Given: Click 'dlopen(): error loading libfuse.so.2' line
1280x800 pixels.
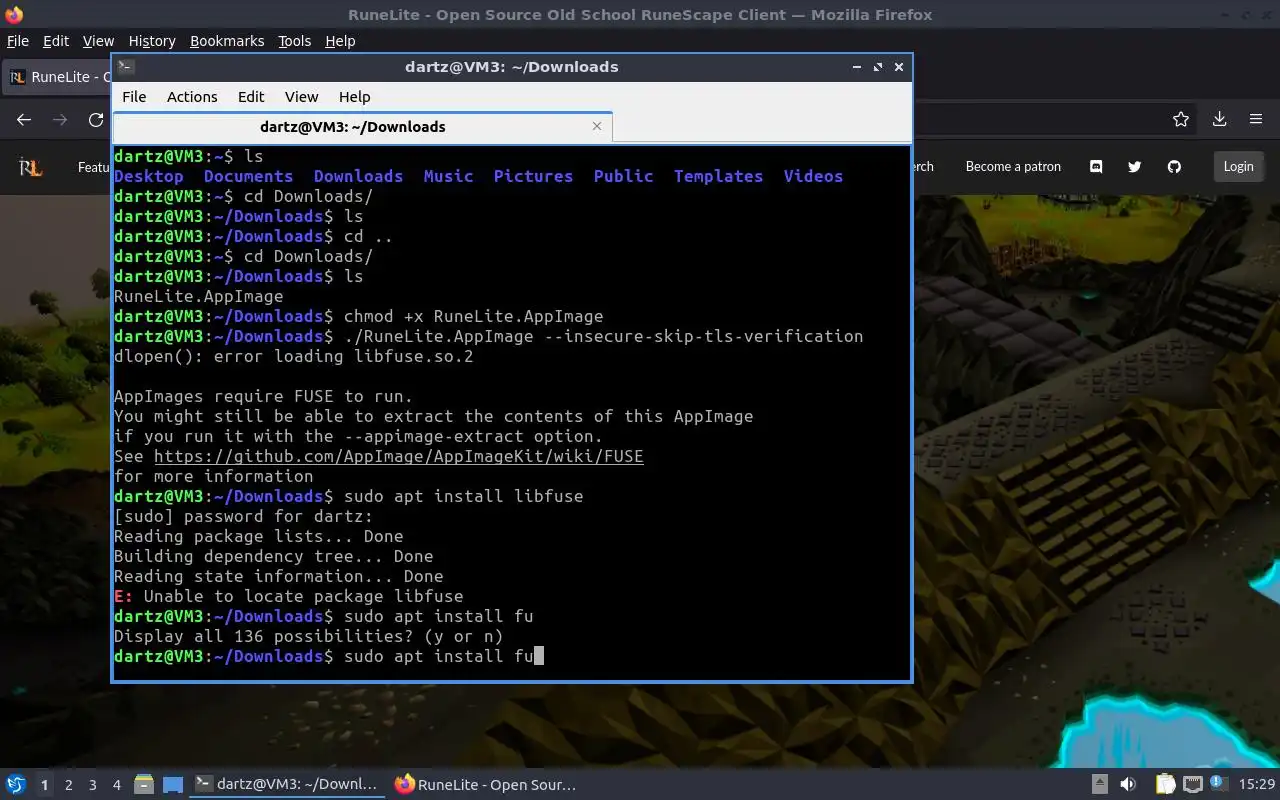Looking at the screenshot, I should click(x=294, y=356).
